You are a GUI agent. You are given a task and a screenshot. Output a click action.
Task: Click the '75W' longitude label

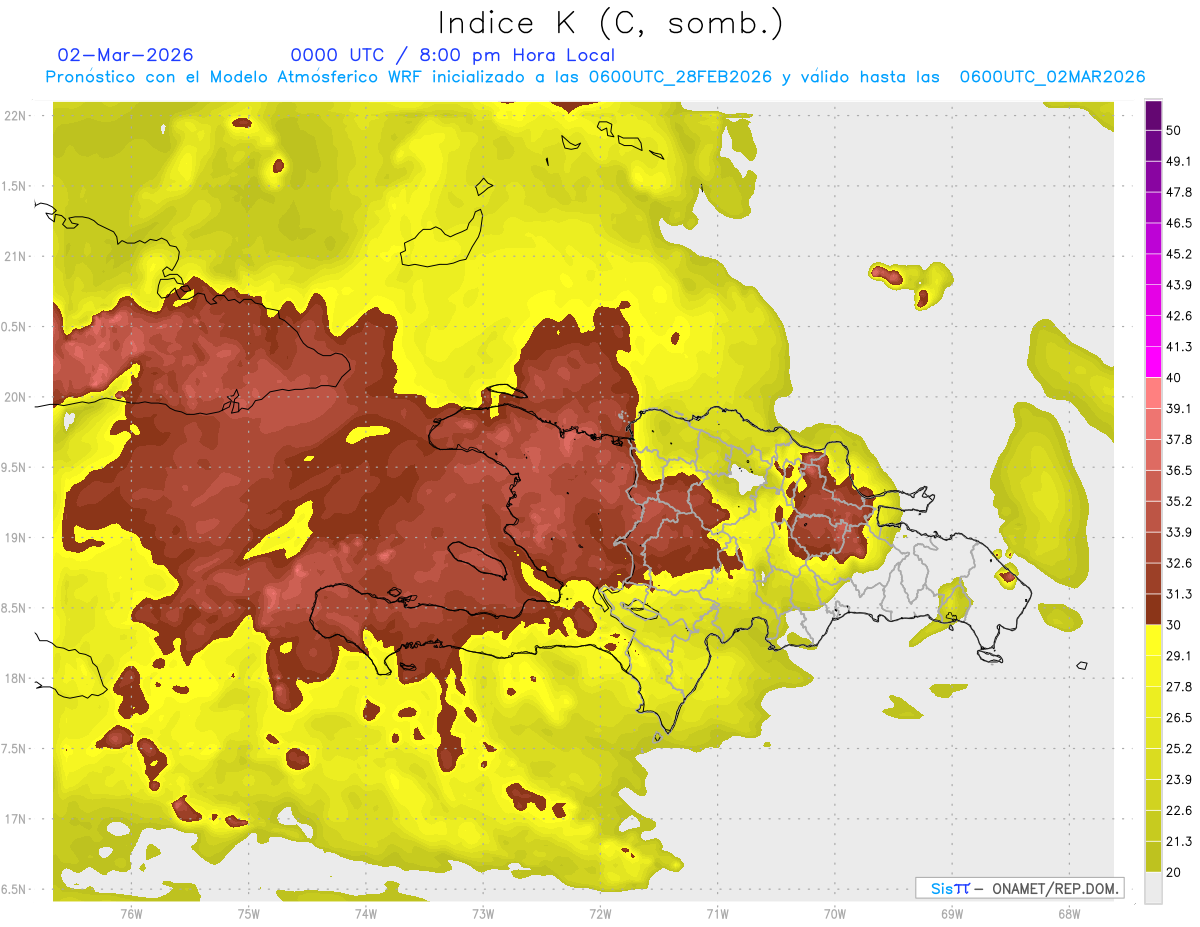[248, 913]
